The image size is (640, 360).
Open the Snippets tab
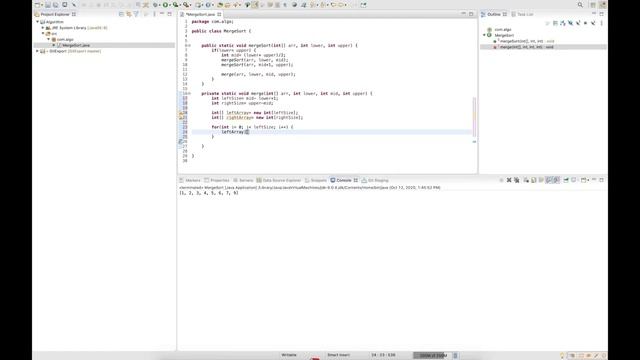316,180
